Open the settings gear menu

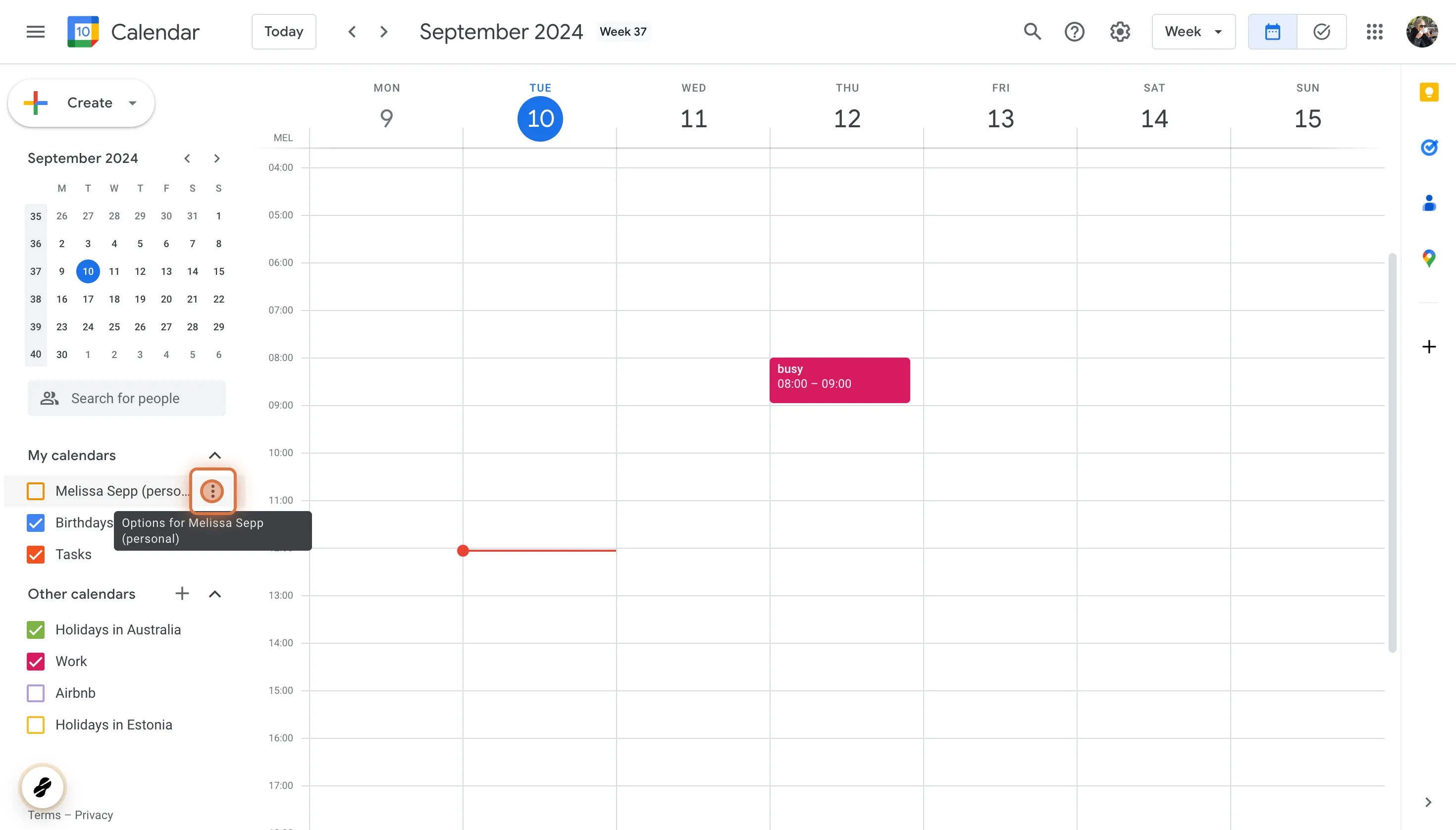pyautogui.click(x=1120, y=32)
